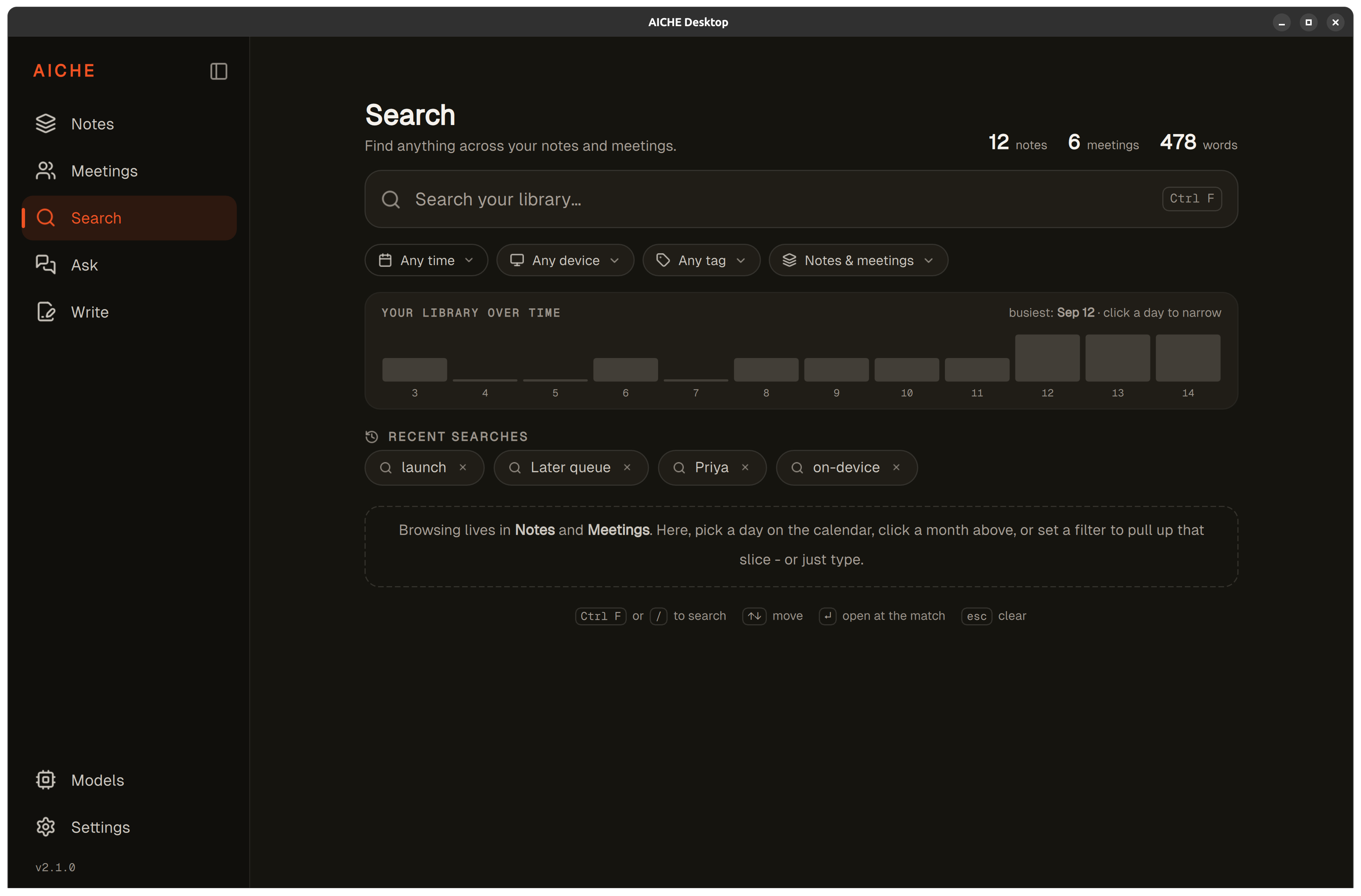Image resolution: width=1361 pixels, height=896 pixels.
Task: Click the Ctrl F shortcut badge
Action: click(x=1192, y=199)
